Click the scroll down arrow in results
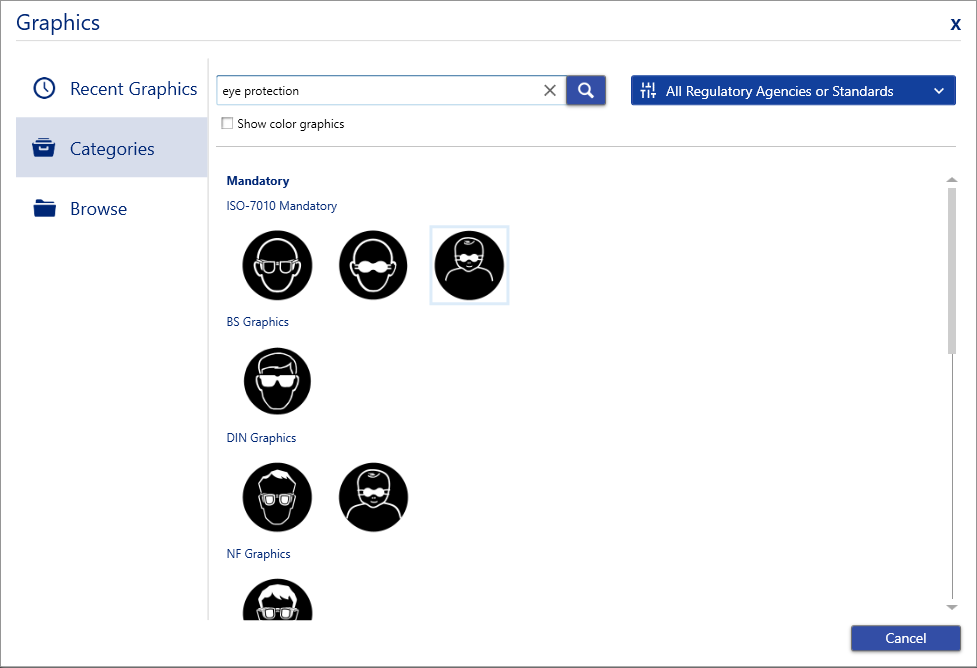The height and width of the screenshot is (668, 977). pos(951,607)
